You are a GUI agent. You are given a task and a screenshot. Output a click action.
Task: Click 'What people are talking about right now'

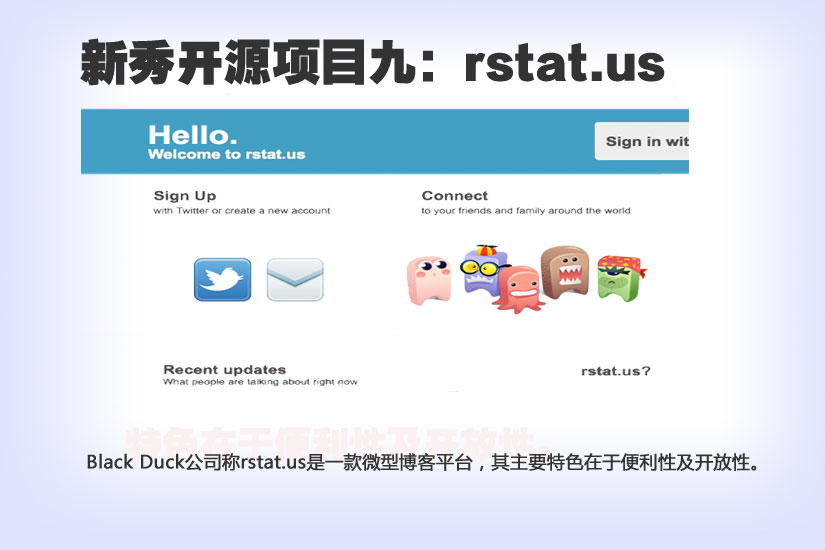[x=260, y=382]
